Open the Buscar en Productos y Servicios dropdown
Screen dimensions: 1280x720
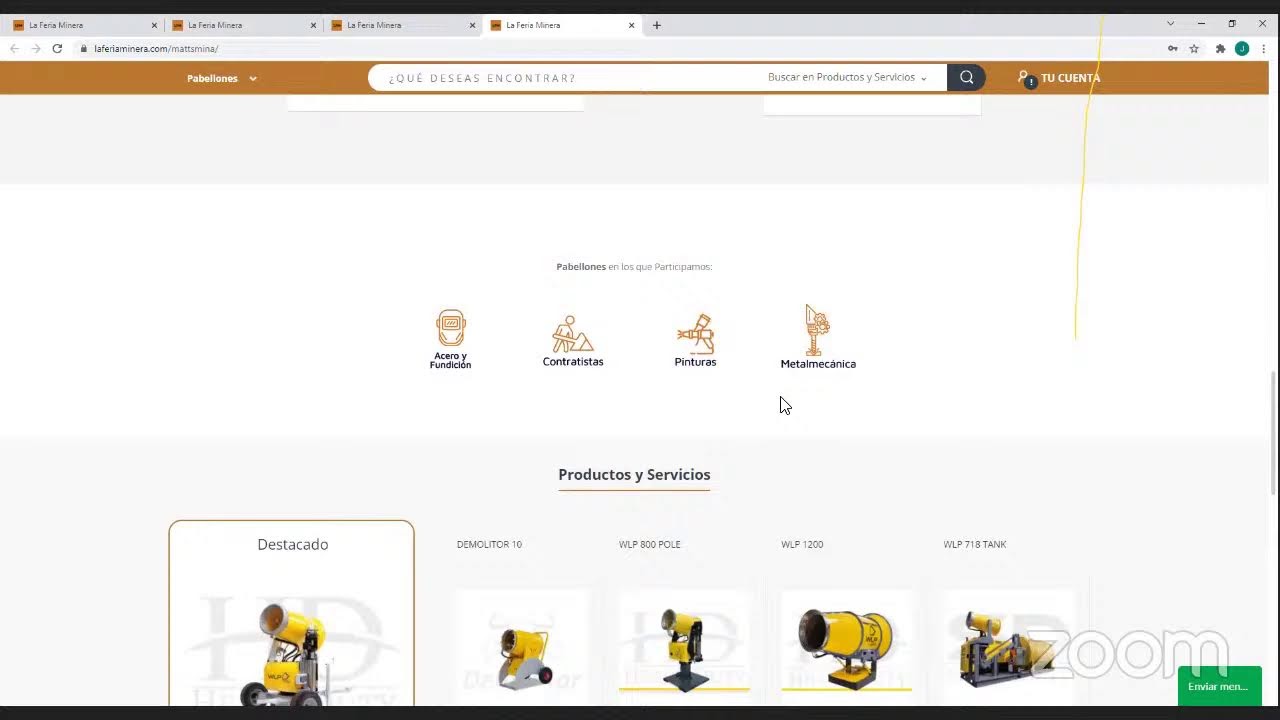[847, 78]
